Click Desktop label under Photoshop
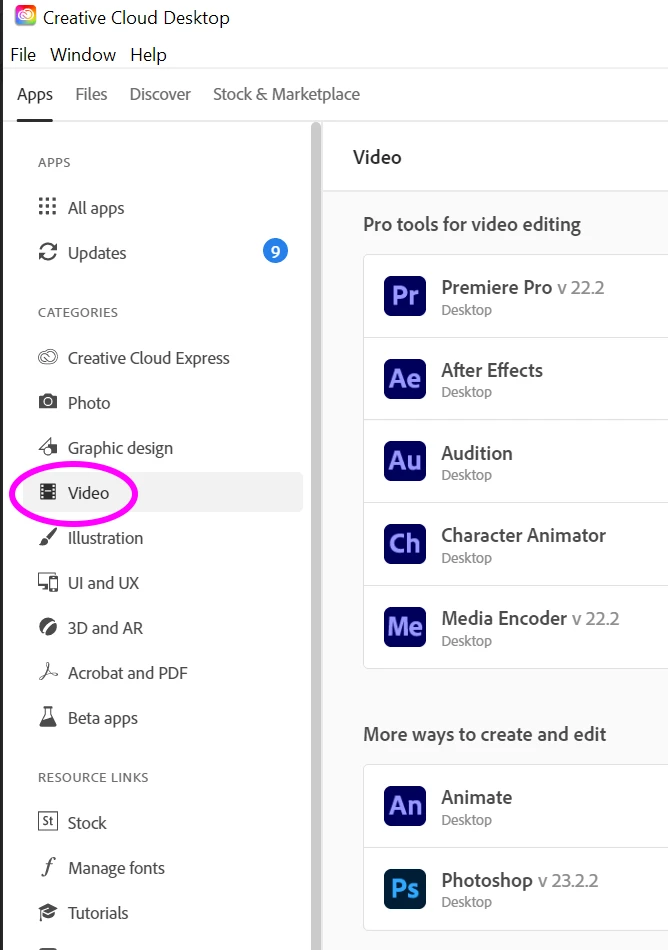This screenshot has width=668, height=950. pyautogui.click(x=466, y=902)
